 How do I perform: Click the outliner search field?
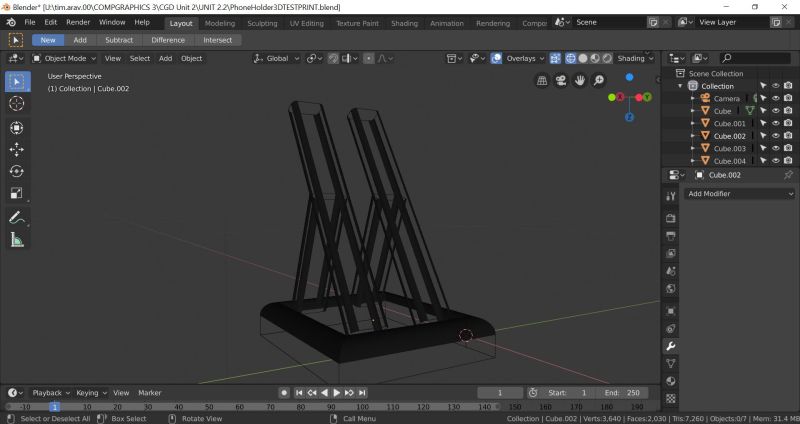(756, 59)
